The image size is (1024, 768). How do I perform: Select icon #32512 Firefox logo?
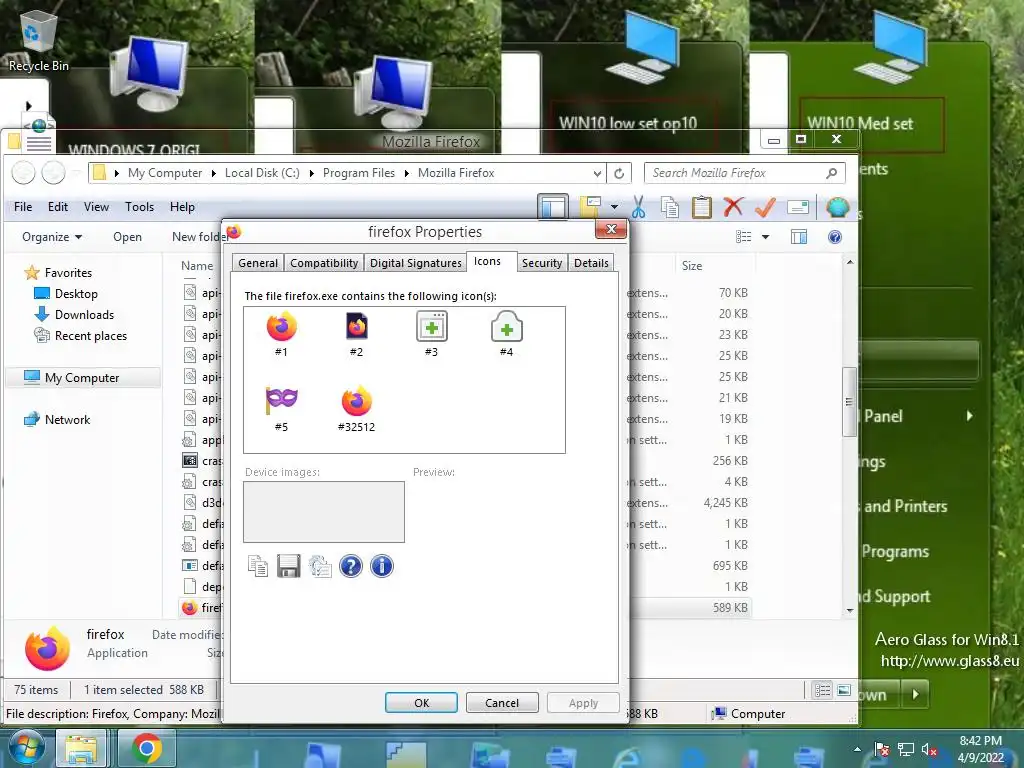(357, 401)
